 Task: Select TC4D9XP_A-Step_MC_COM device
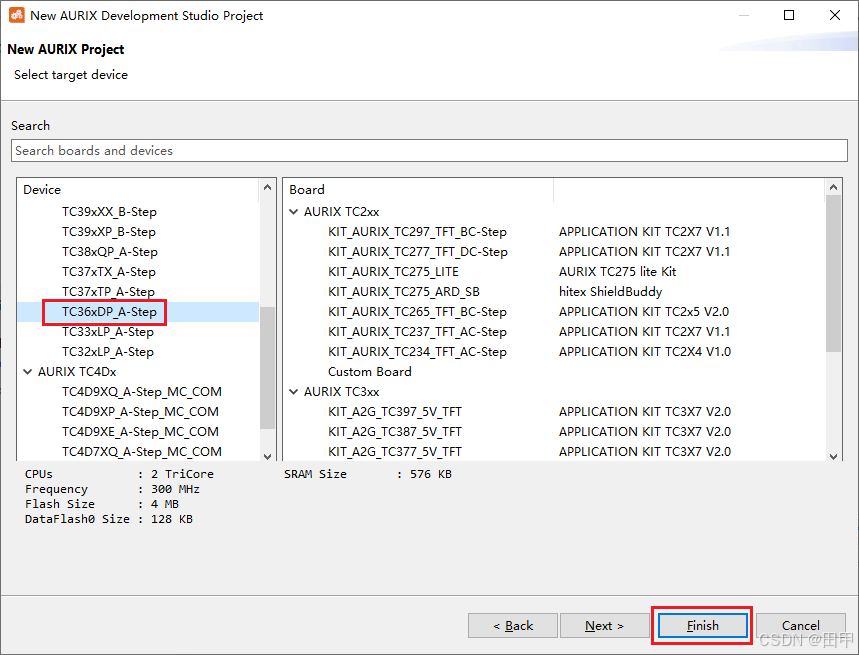coord(140,412)
